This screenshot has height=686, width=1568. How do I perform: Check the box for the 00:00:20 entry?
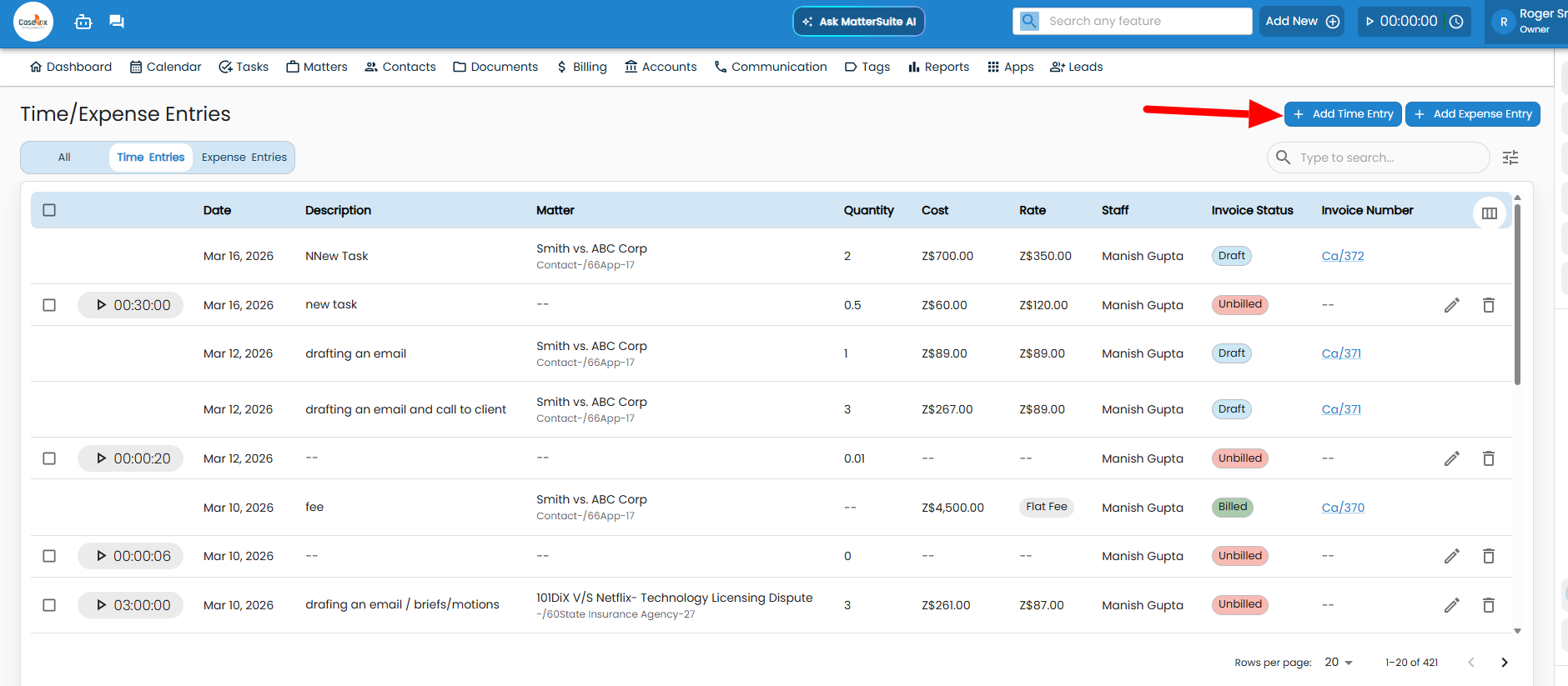coord(49,458)
